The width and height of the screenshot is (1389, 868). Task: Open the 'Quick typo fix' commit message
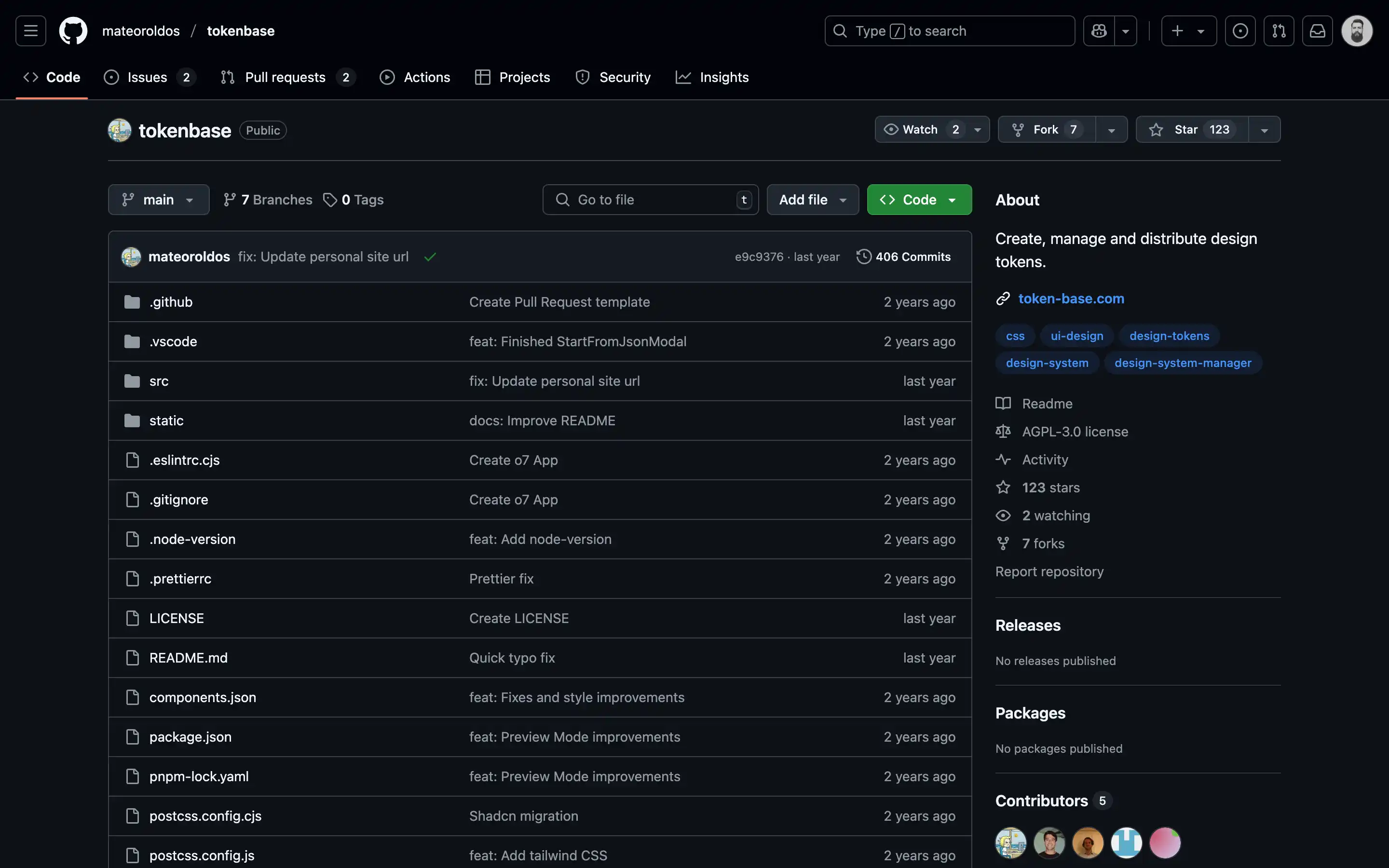point(512,658)
